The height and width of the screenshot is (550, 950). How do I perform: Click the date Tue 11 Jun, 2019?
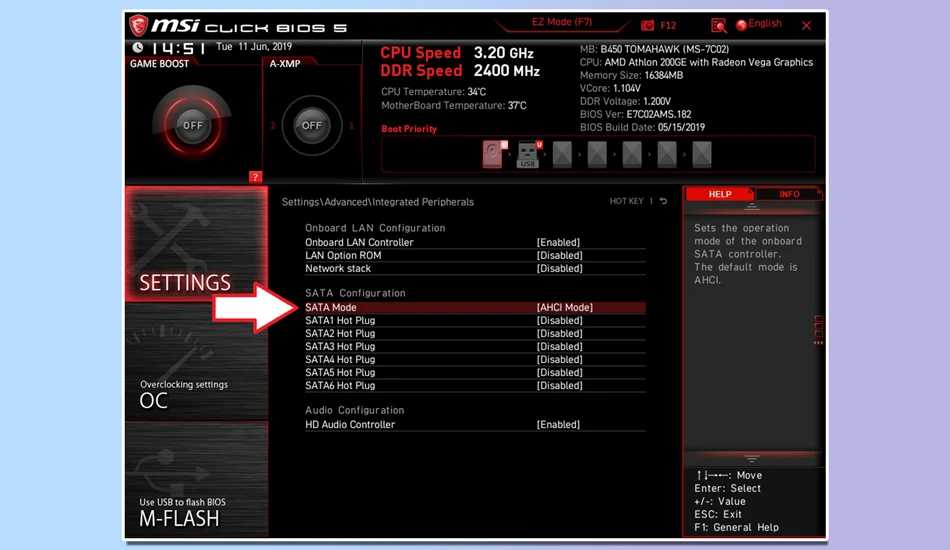click(254, 47)
